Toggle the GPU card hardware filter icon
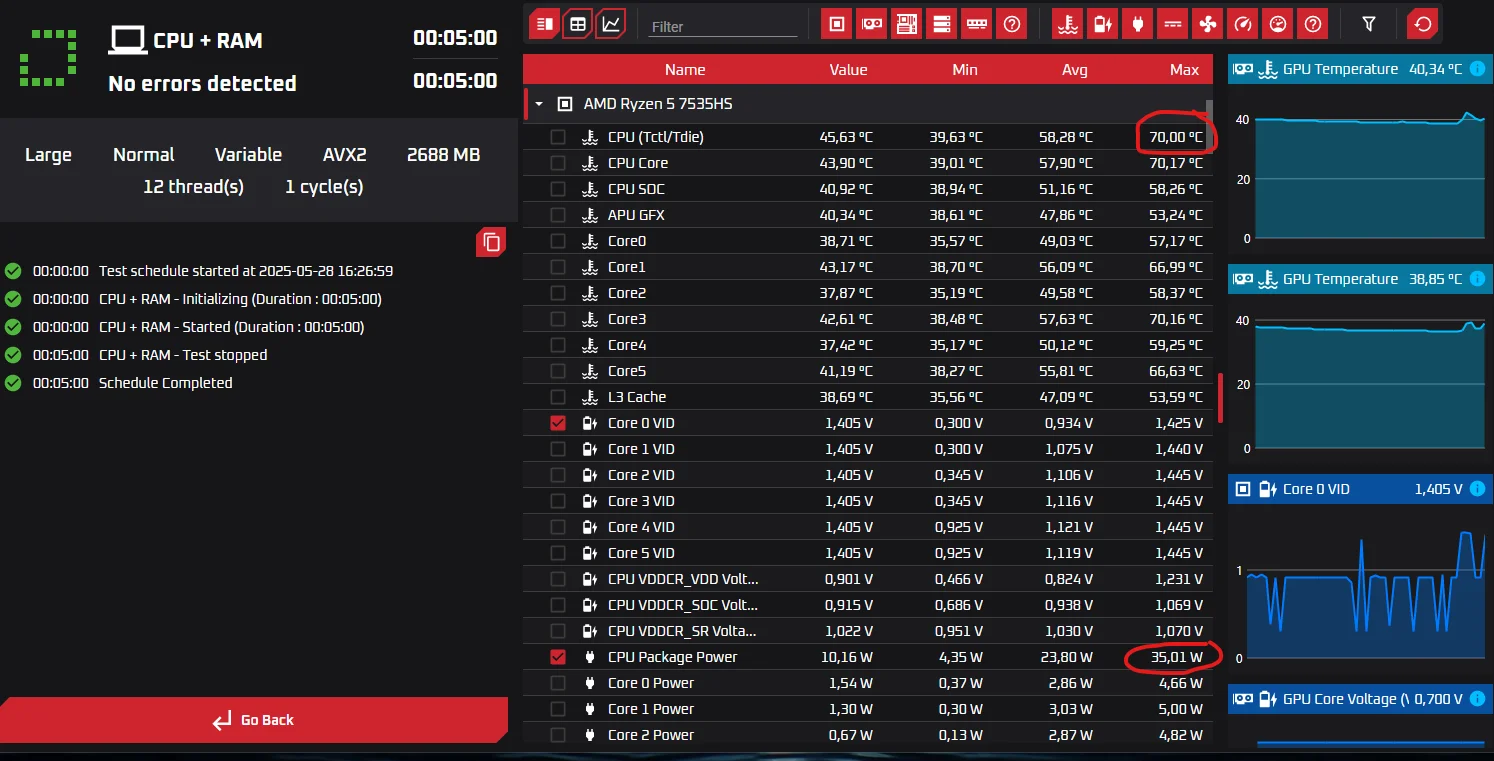1494x761 pixels. coord(872,24)
